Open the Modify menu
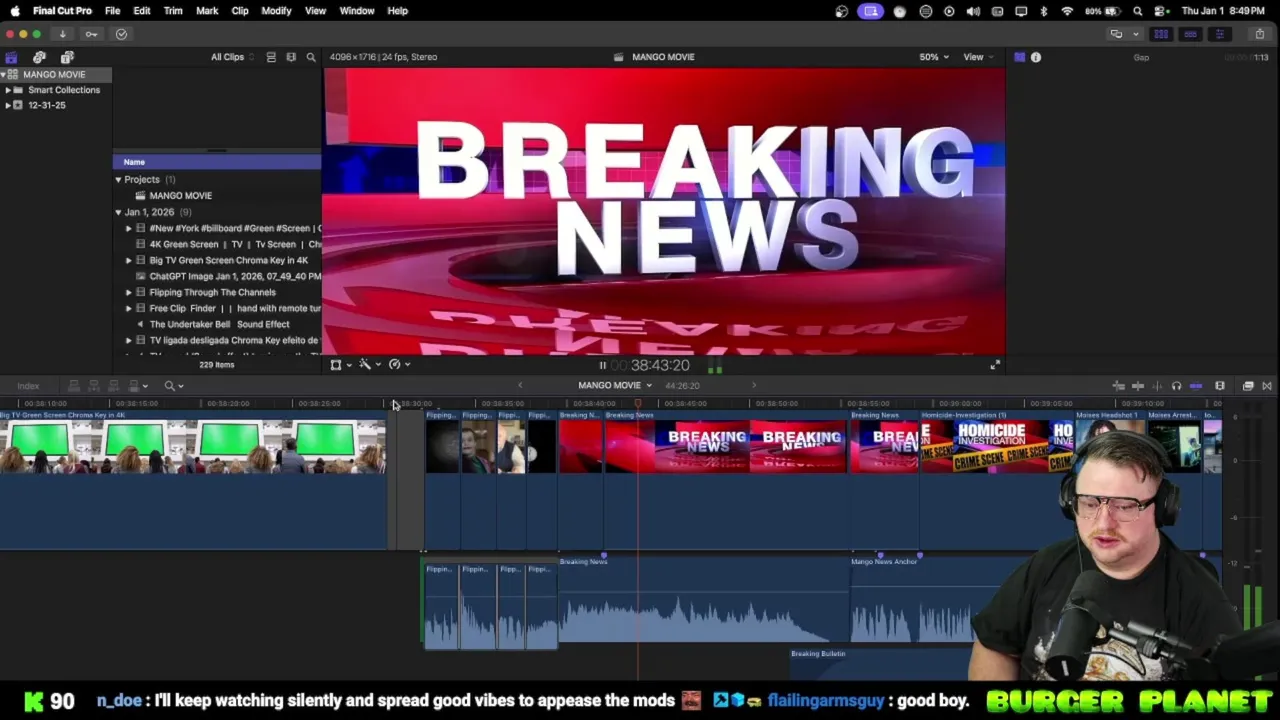This screenshot has height=720, width=1280. pos(276,11)
